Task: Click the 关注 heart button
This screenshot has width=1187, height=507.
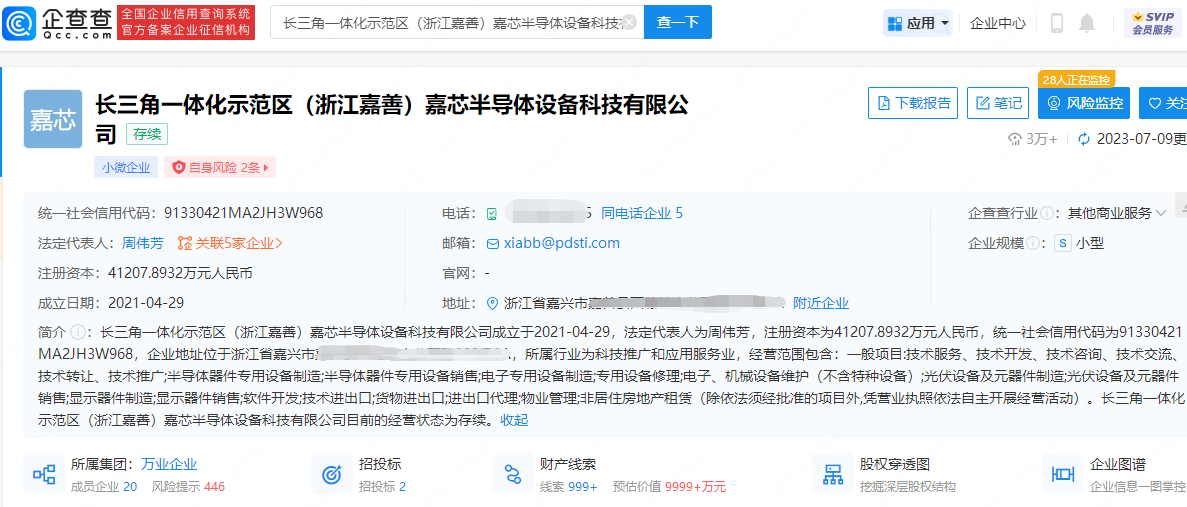Action: pos(1164,103)
